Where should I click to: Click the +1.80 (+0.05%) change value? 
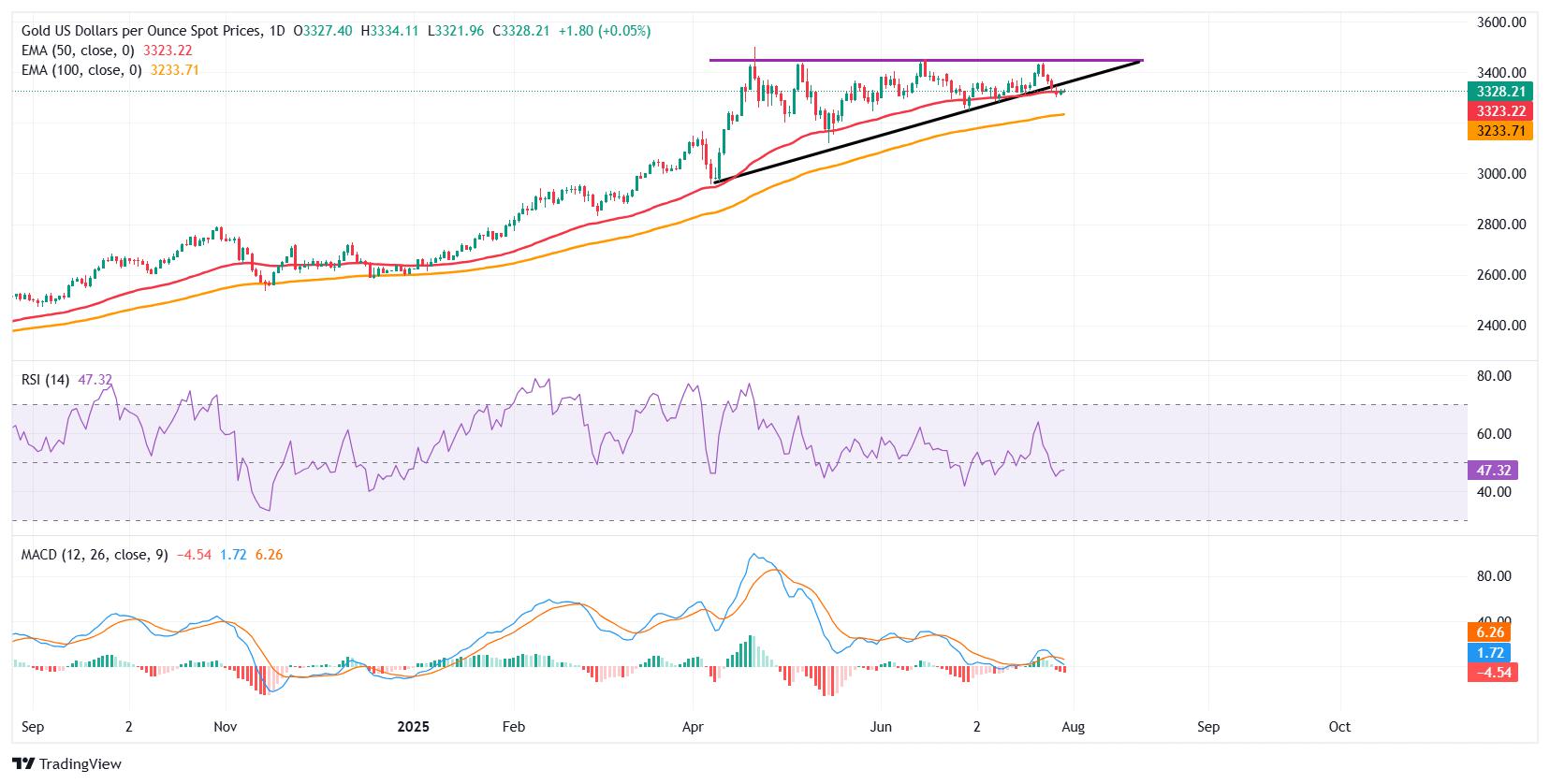[607, 31]
